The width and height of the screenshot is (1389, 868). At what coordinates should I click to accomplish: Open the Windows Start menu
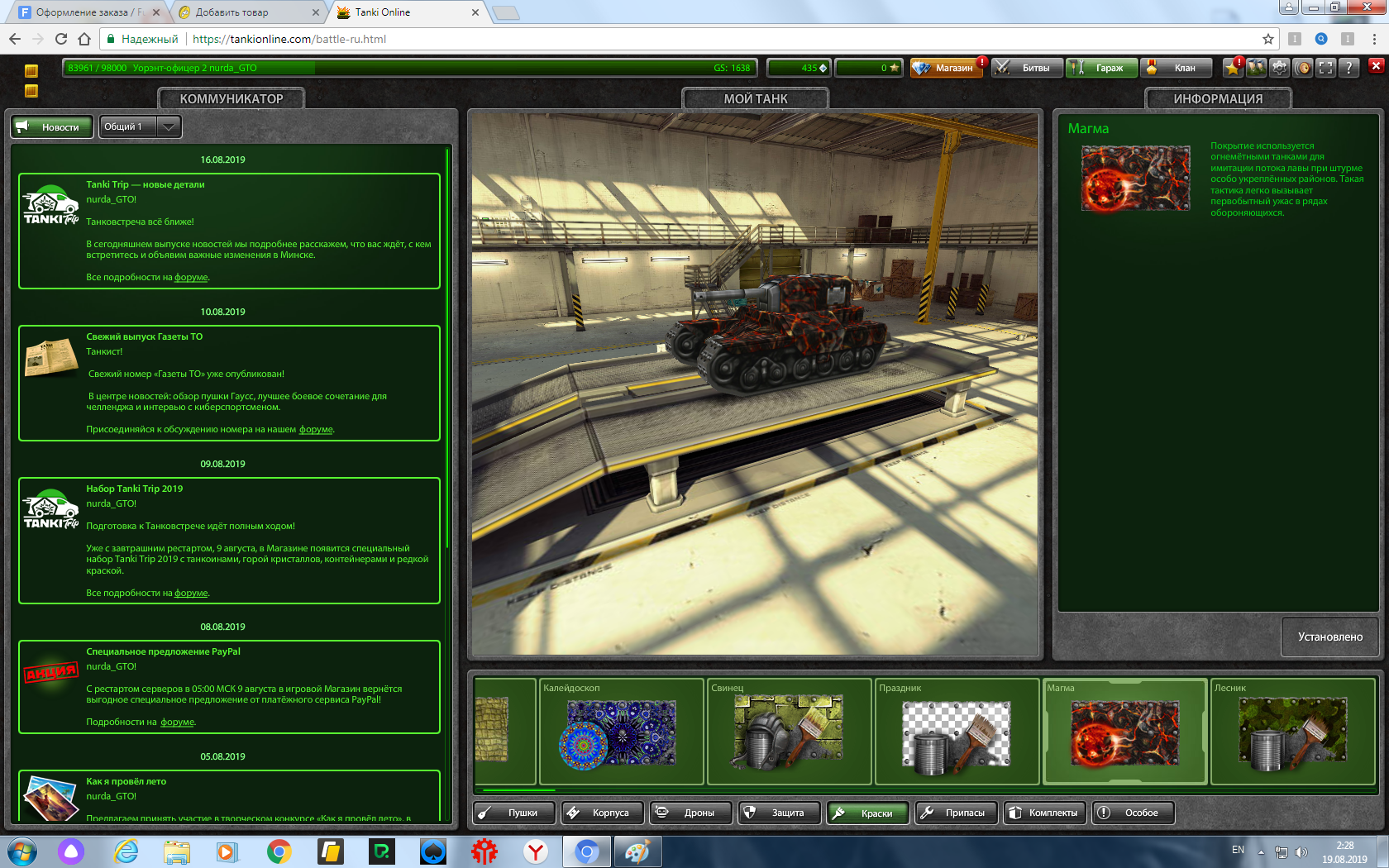click(x=22, y=851)
